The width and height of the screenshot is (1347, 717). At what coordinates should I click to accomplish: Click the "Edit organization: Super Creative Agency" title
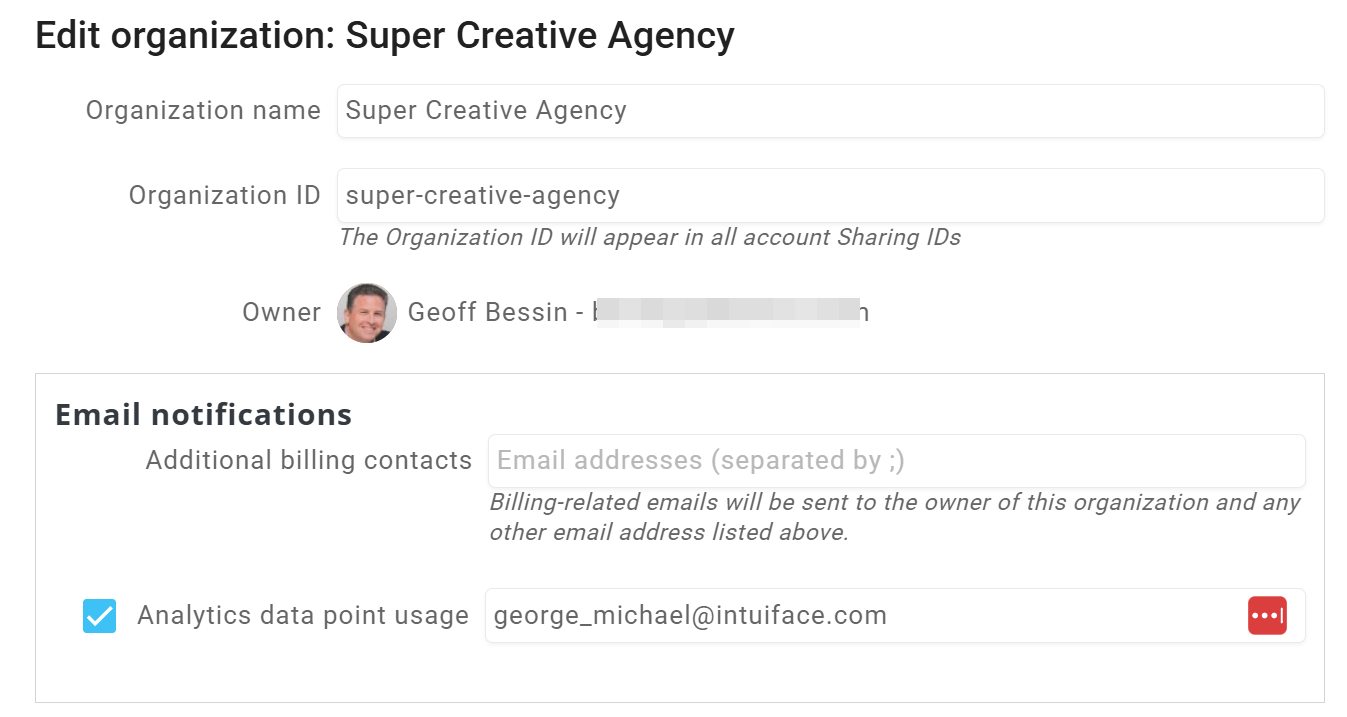385,36
